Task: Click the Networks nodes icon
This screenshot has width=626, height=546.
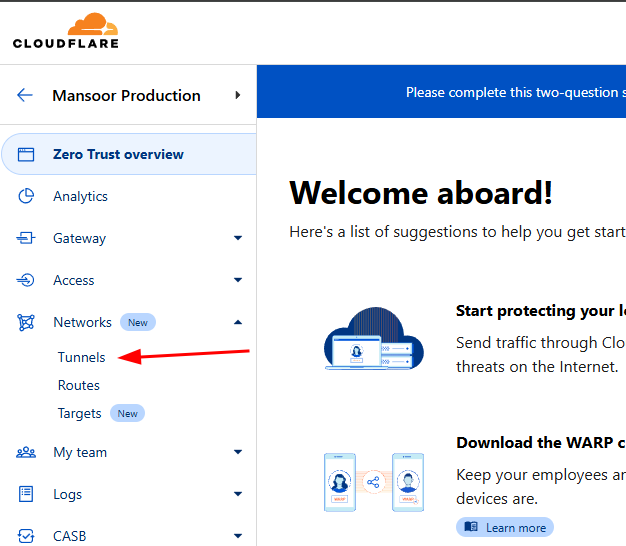Action: coord(26,323)
